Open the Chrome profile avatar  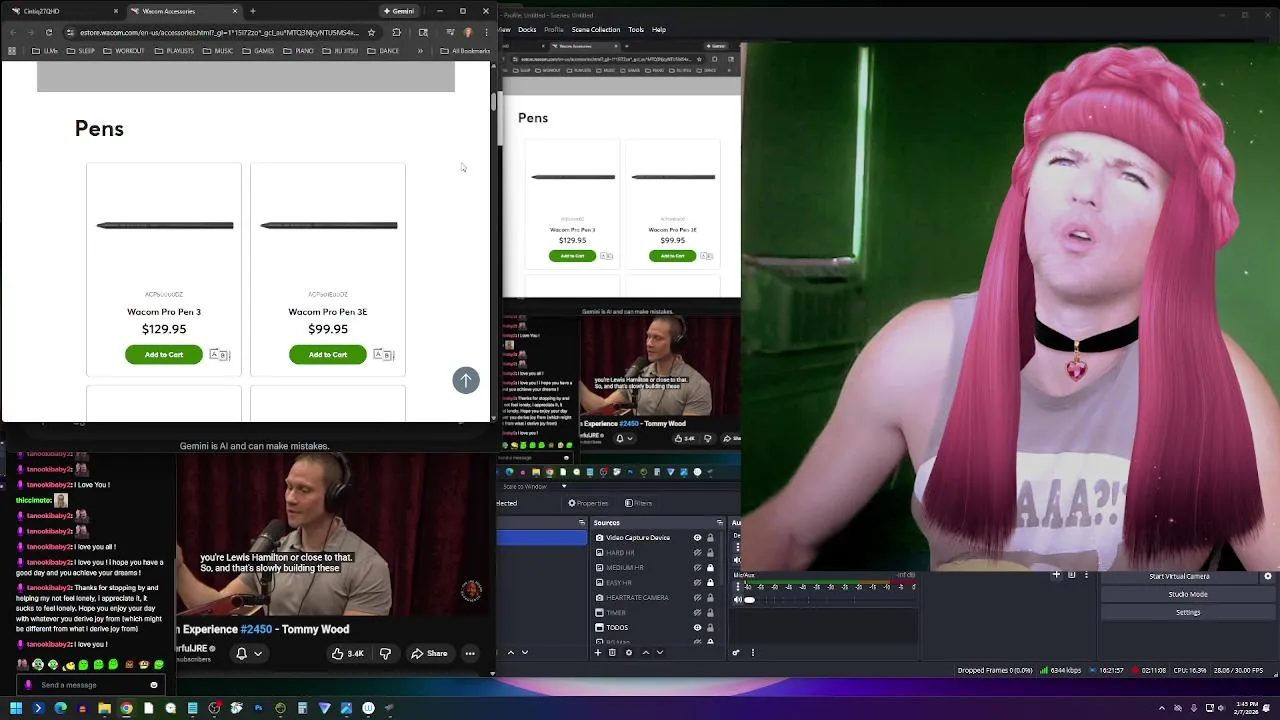[x=467, y=32]
